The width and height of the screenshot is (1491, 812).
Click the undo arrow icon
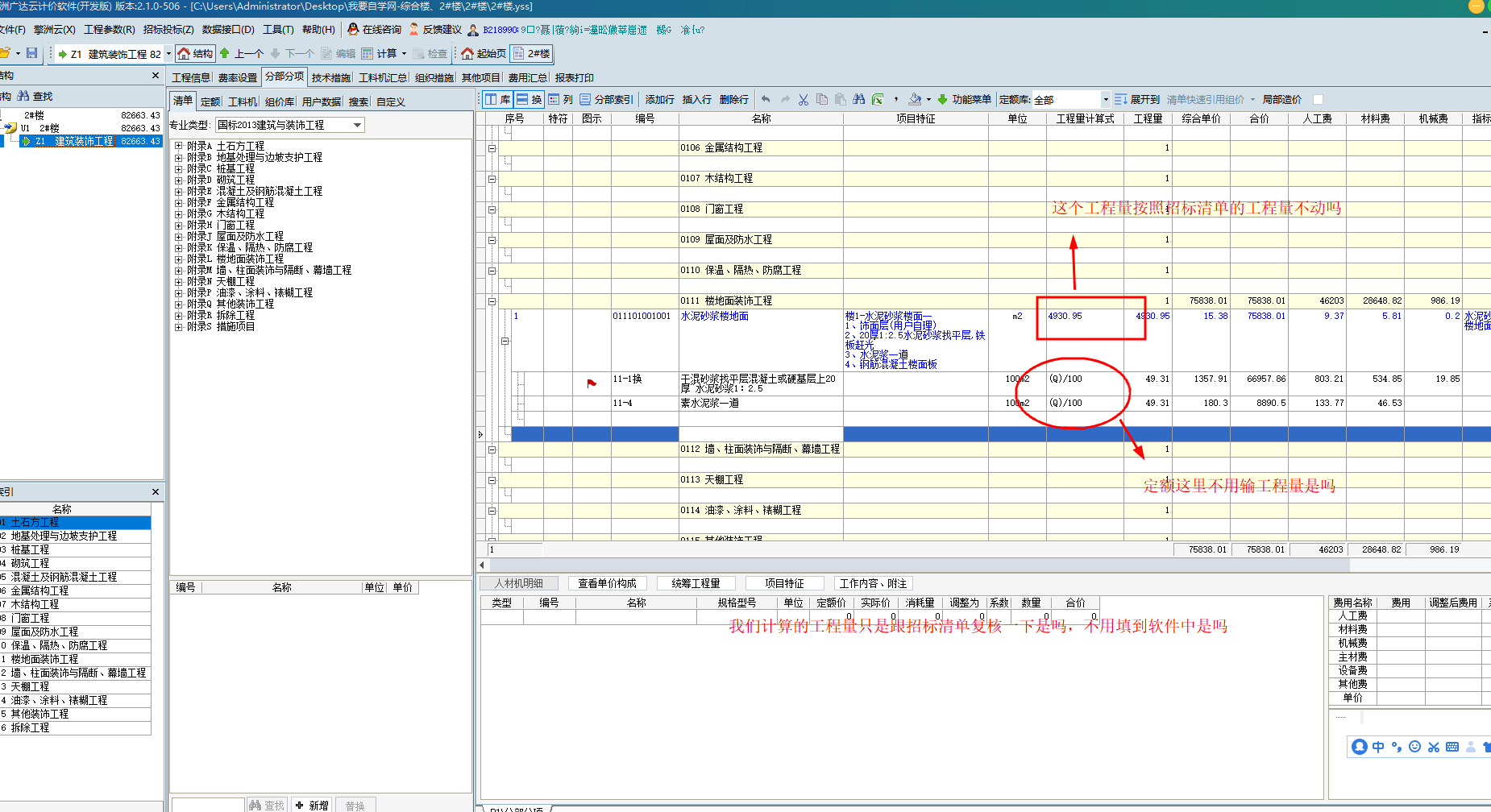tap(766, 100)
